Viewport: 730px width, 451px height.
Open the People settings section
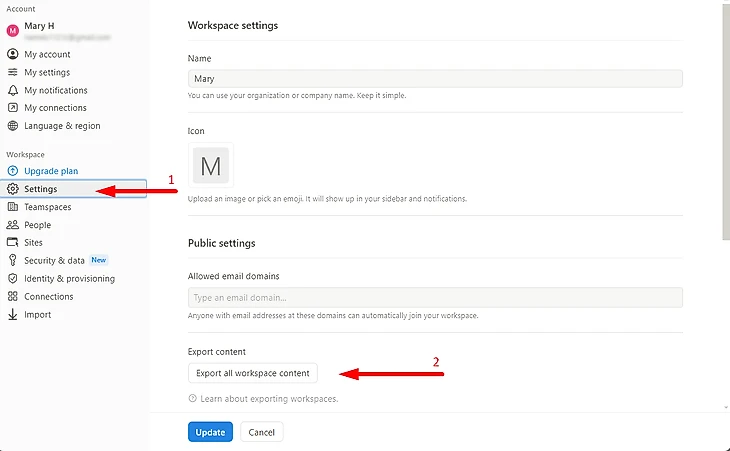click(37, 225)
